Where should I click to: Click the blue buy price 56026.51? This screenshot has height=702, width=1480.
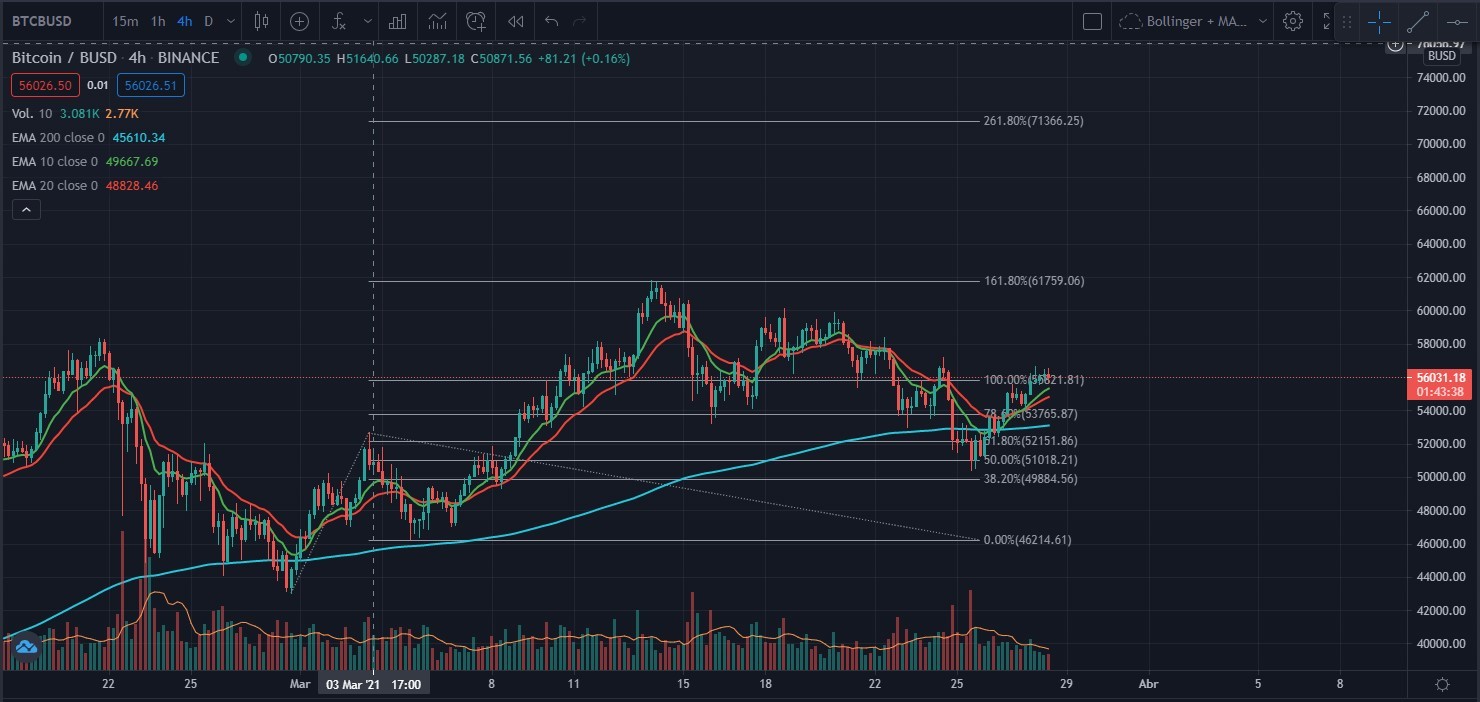pos(151,86)
